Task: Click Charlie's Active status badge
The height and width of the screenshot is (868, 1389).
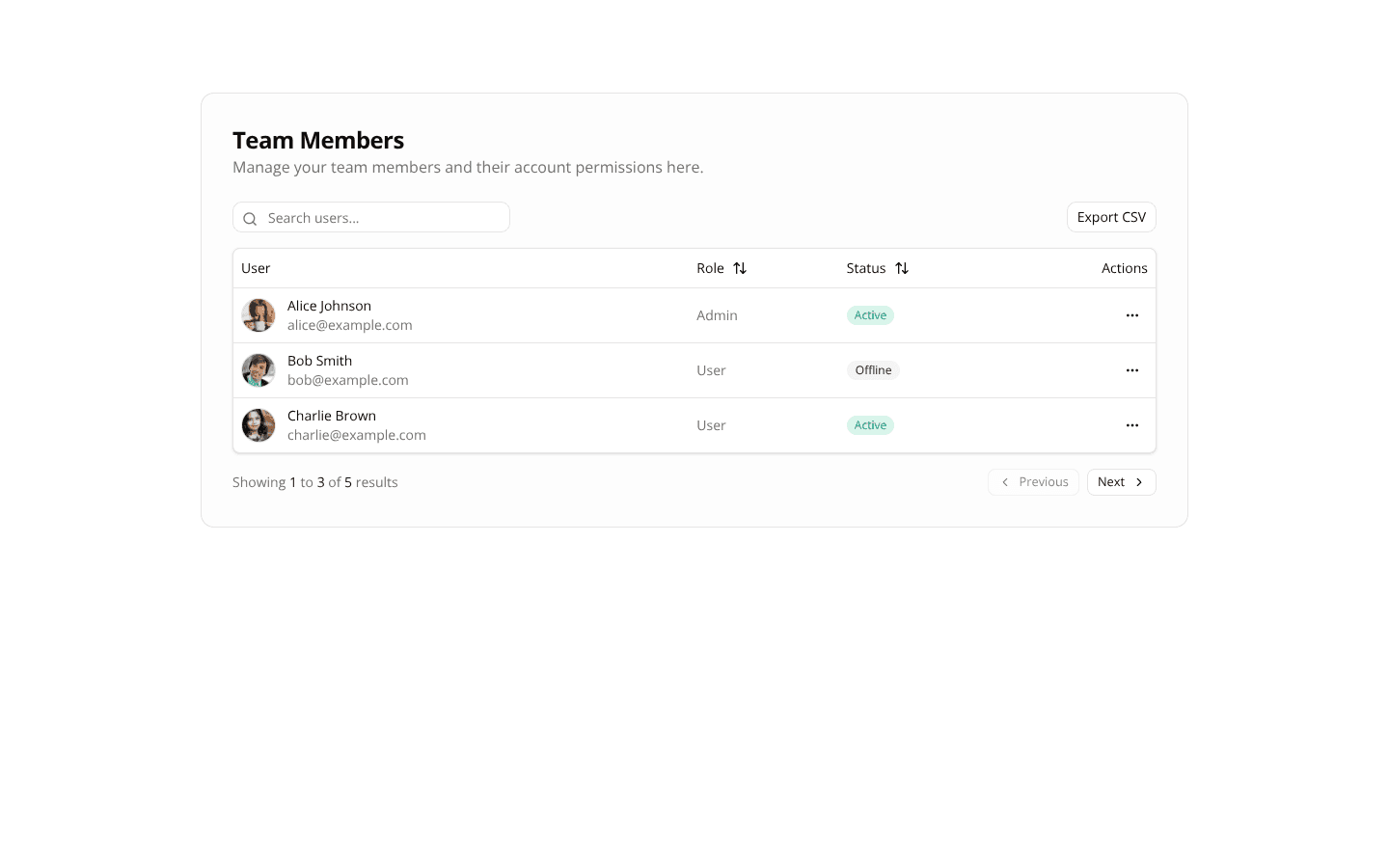Action: tap(870, 425)
